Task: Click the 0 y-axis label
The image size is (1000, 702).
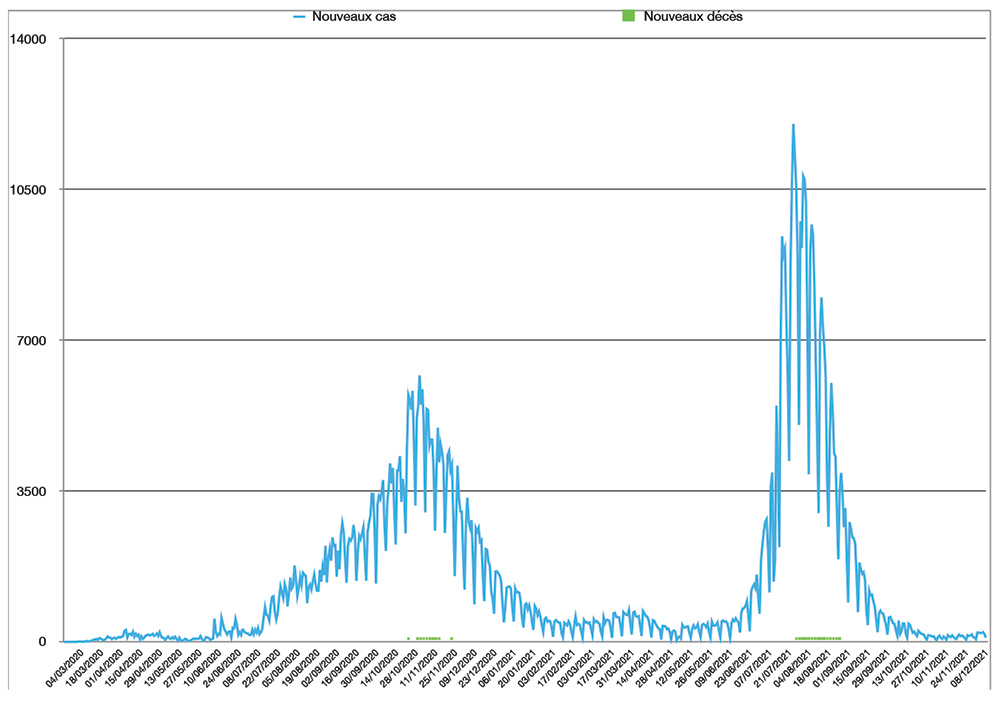Action: click(42, 642)
